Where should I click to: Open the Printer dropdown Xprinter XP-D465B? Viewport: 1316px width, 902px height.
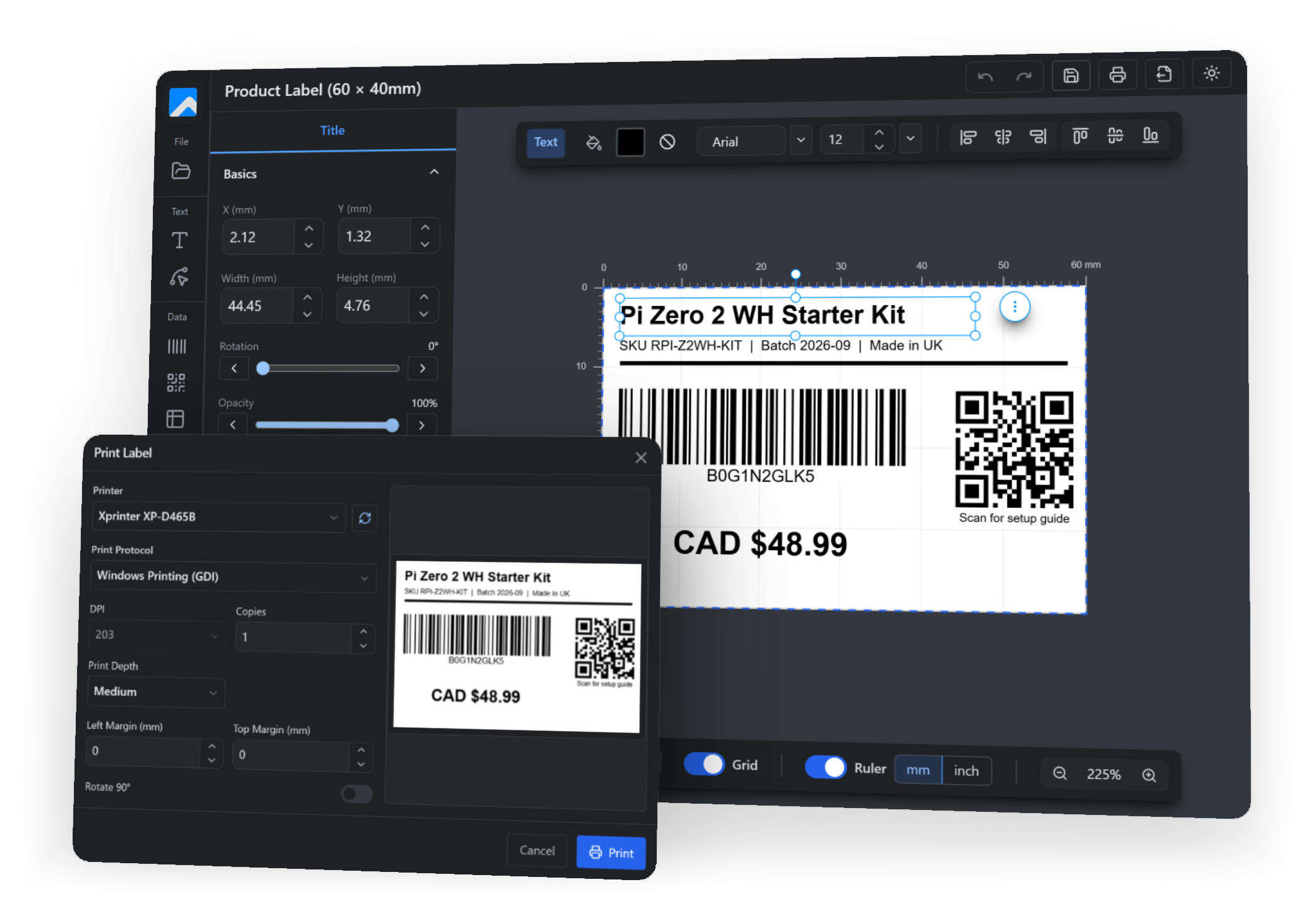[x=219, y=517]
